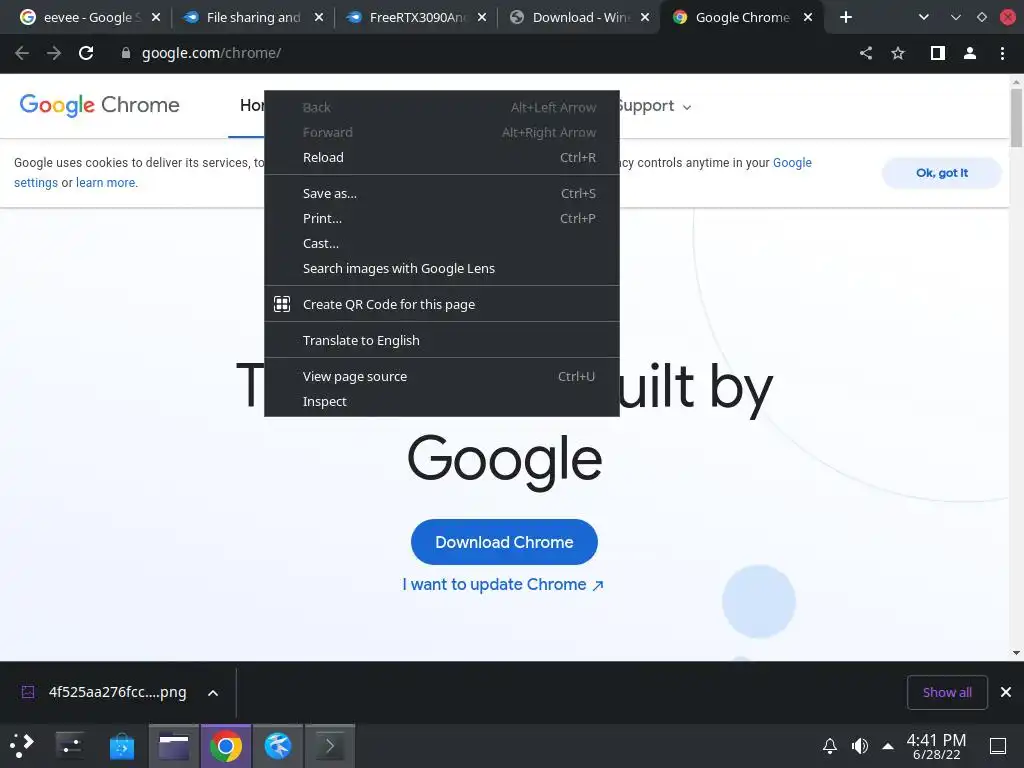Open the blue bird app in taskbar
This screenshot has width=1024, height=768.
[x=278, y=746]
